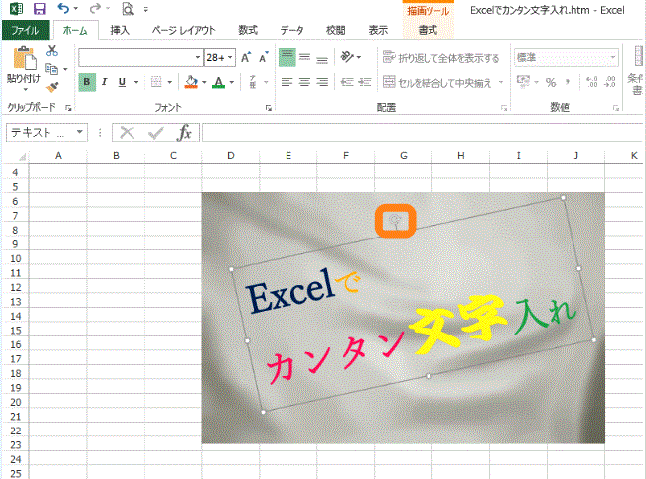This screenshot has height=479, width=646.
Task: Click the Undo arrow icon
Action: pos(63,8)
